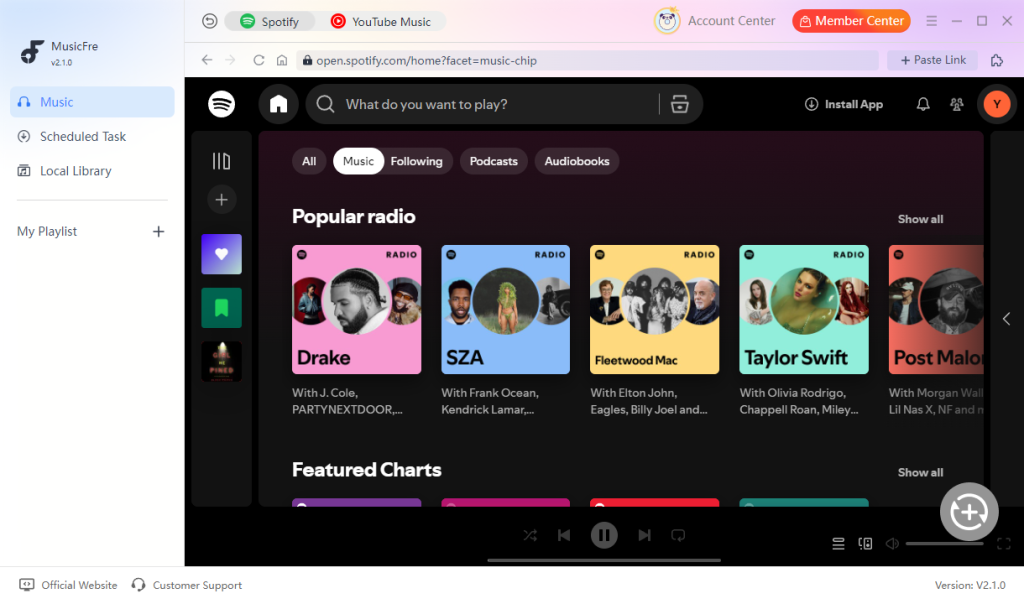This screenshot has height=604, width=1024.
Task: Click the URL address bar
Action: [587, 60]
